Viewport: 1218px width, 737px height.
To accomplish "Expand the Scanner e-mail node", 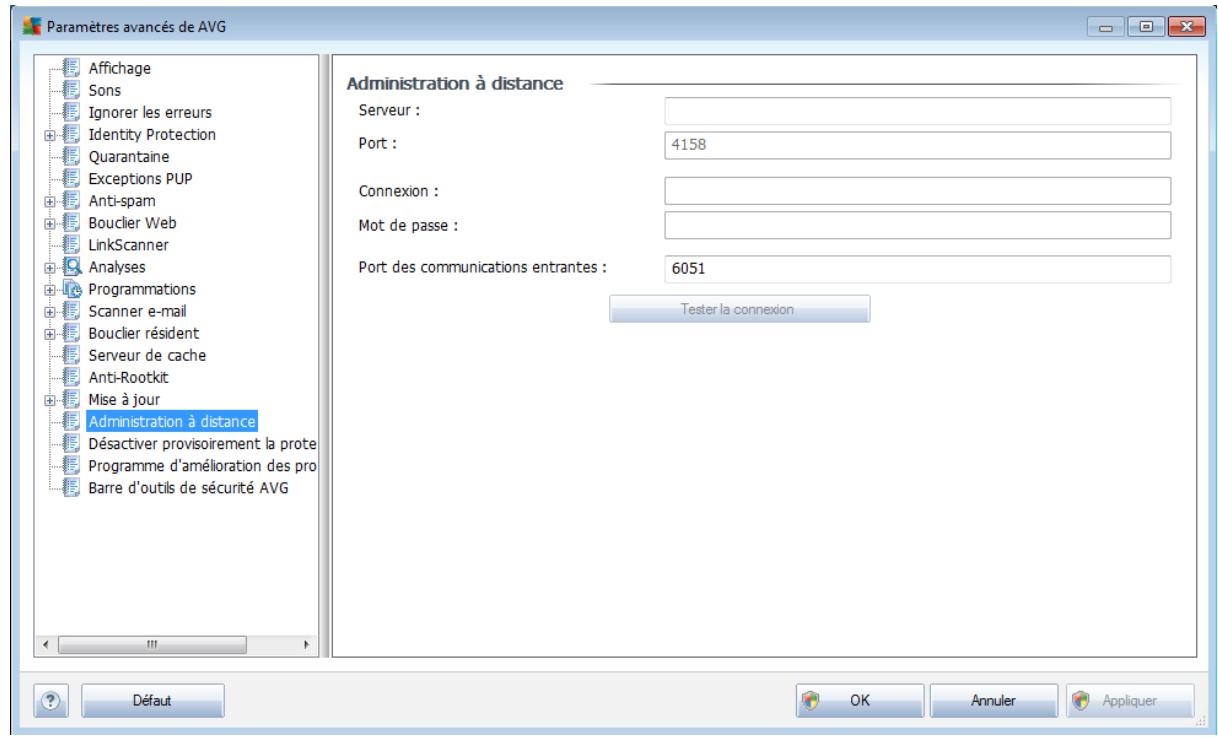I will (x=49, y=311).
